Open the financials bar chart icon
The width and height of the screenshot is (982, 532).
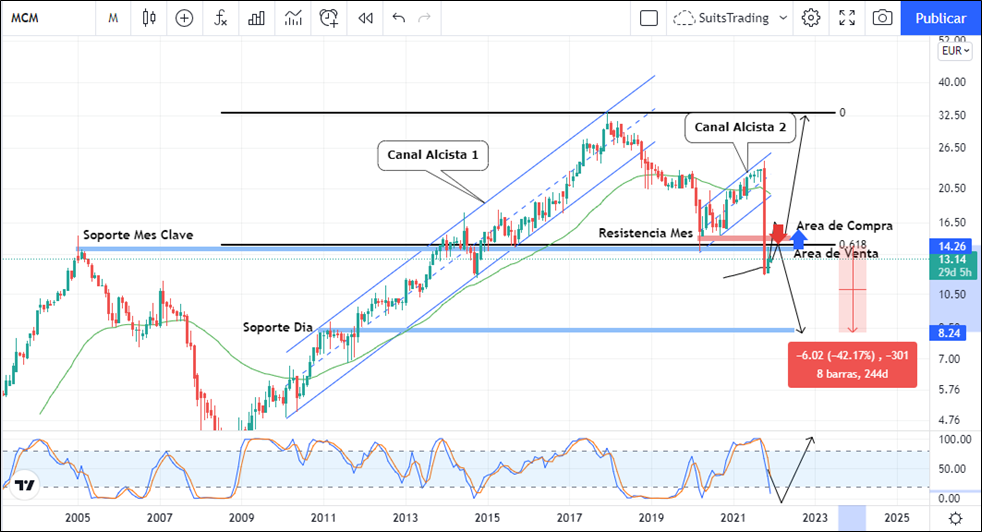(x=257, y=18)
